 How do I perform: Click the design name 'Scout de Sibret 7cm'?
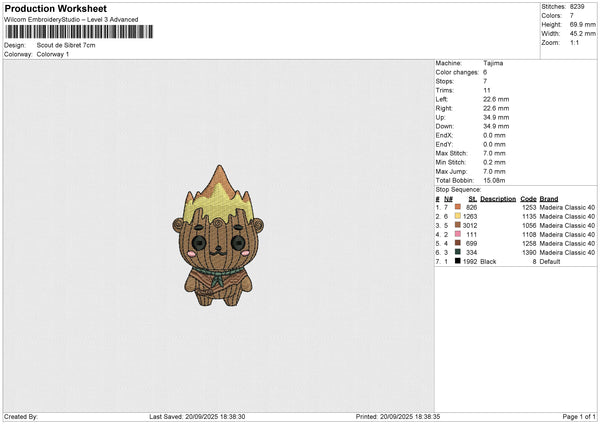[66, 45]
